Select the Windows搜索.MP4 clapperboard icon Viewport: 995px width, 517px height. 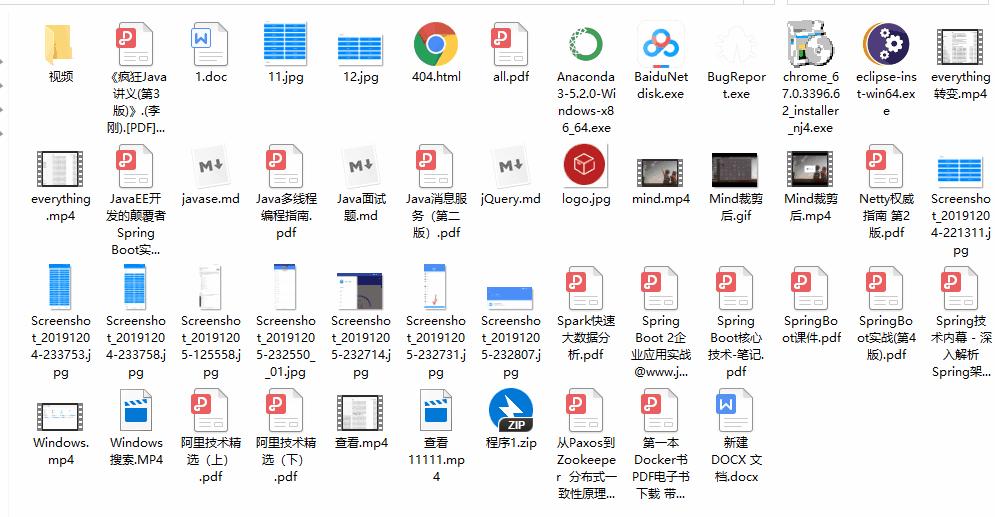coord(135,410)
